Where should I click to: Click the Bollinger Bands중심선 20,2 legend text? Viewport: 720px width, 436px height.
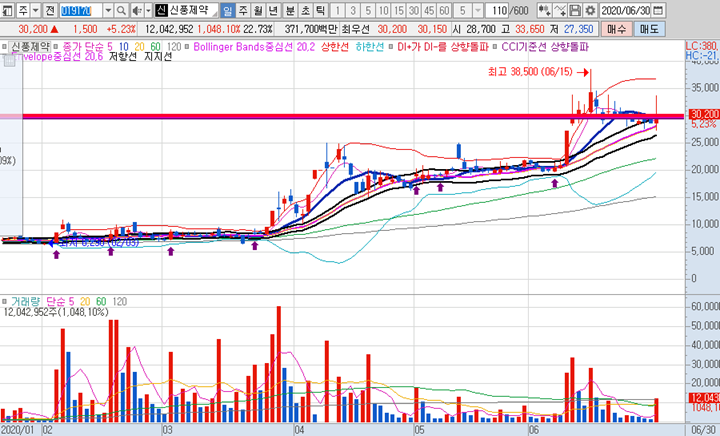tap(254, 47)
